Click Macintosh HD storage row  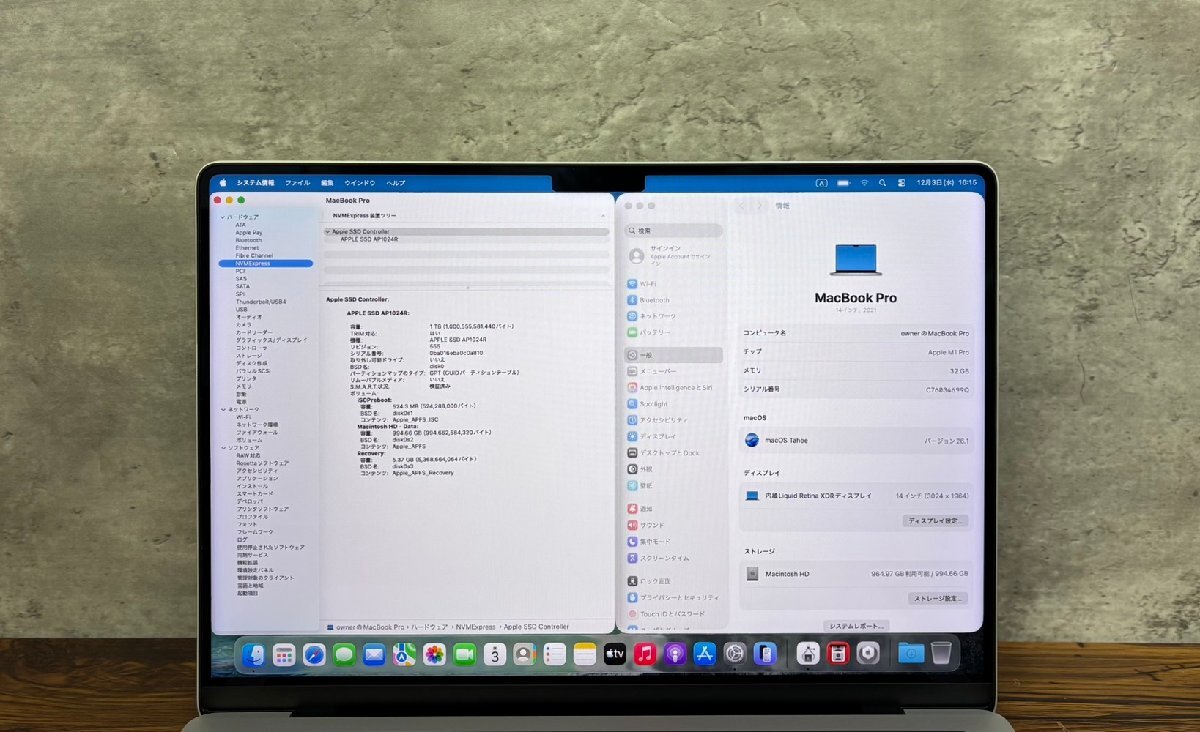tap(857, 574)
